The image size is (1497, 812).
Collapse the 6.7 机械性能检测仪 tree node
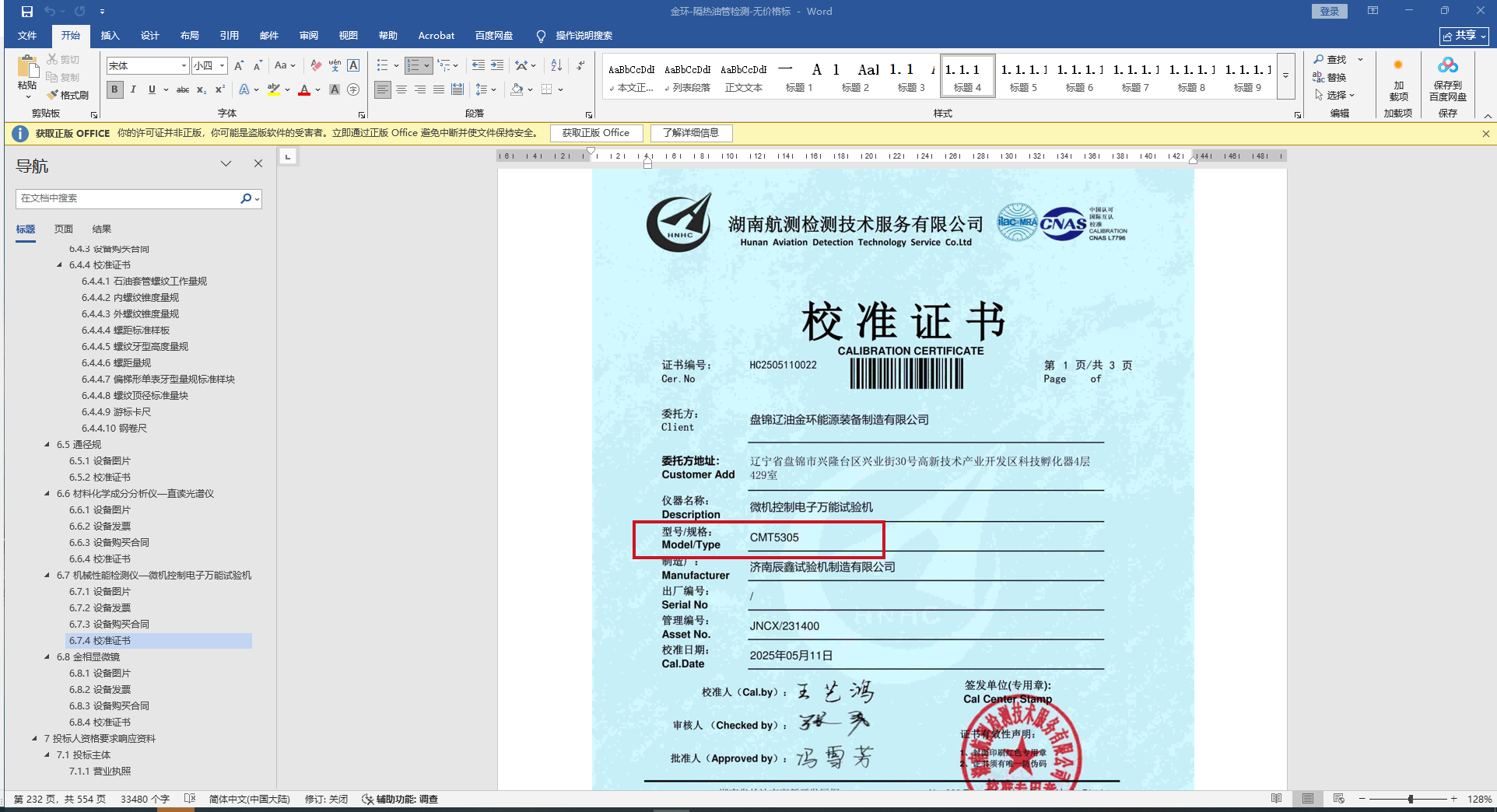(47, 576)
